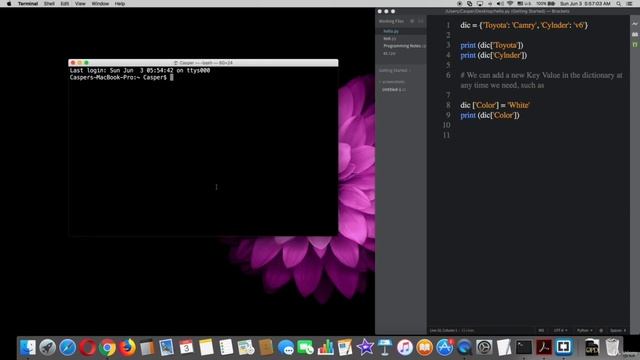Open Pages document icon in Dock
This screenshot has width=640, height=360.
point(345,347)
